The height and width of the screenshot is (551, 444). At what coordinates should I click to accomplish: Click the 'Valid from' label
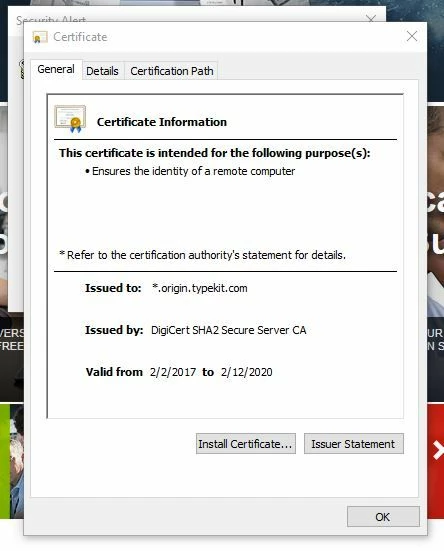[x=114, y=372]
